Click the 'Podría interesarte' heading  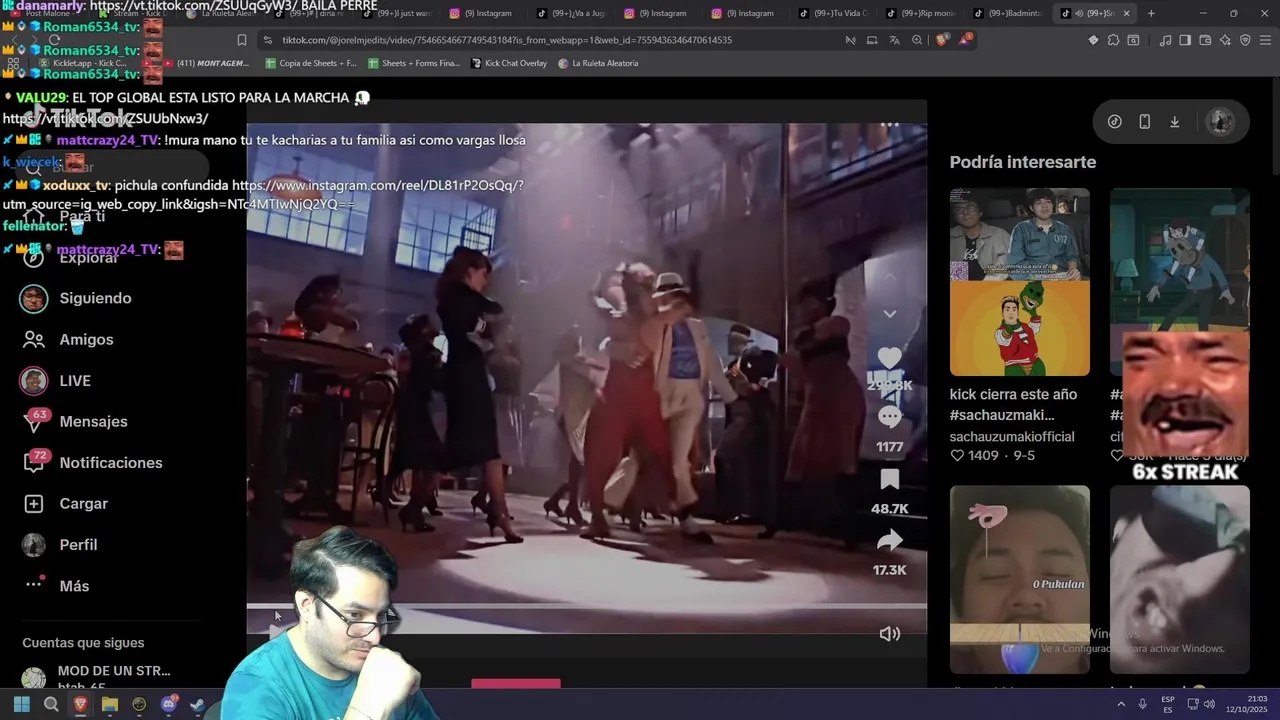tap(1022, 162)
